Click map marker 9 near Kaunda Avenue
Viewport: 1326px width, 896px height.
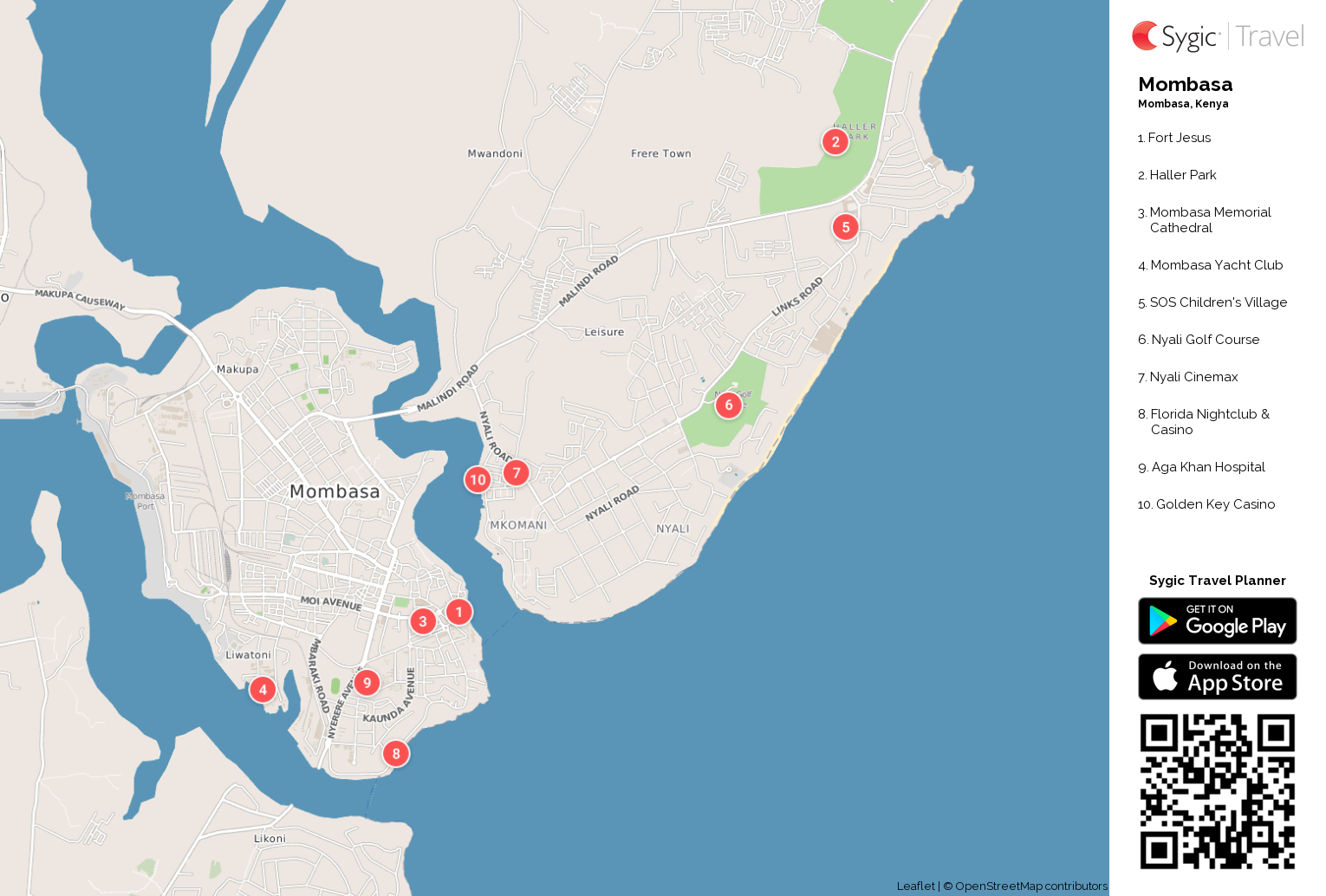(x=367, y=683)
